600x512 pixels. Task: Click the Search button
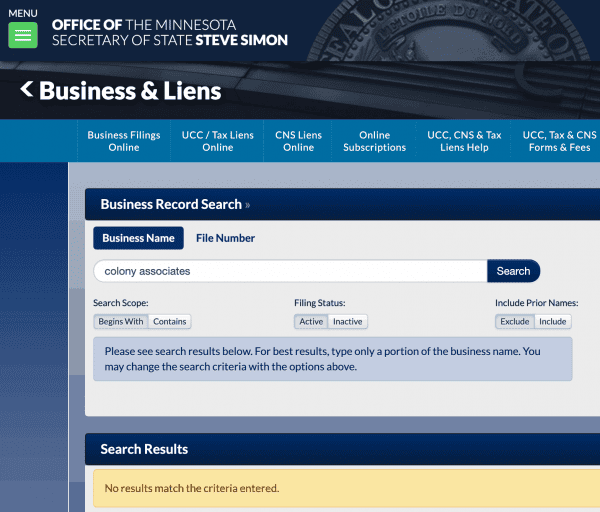pos(514,271)
